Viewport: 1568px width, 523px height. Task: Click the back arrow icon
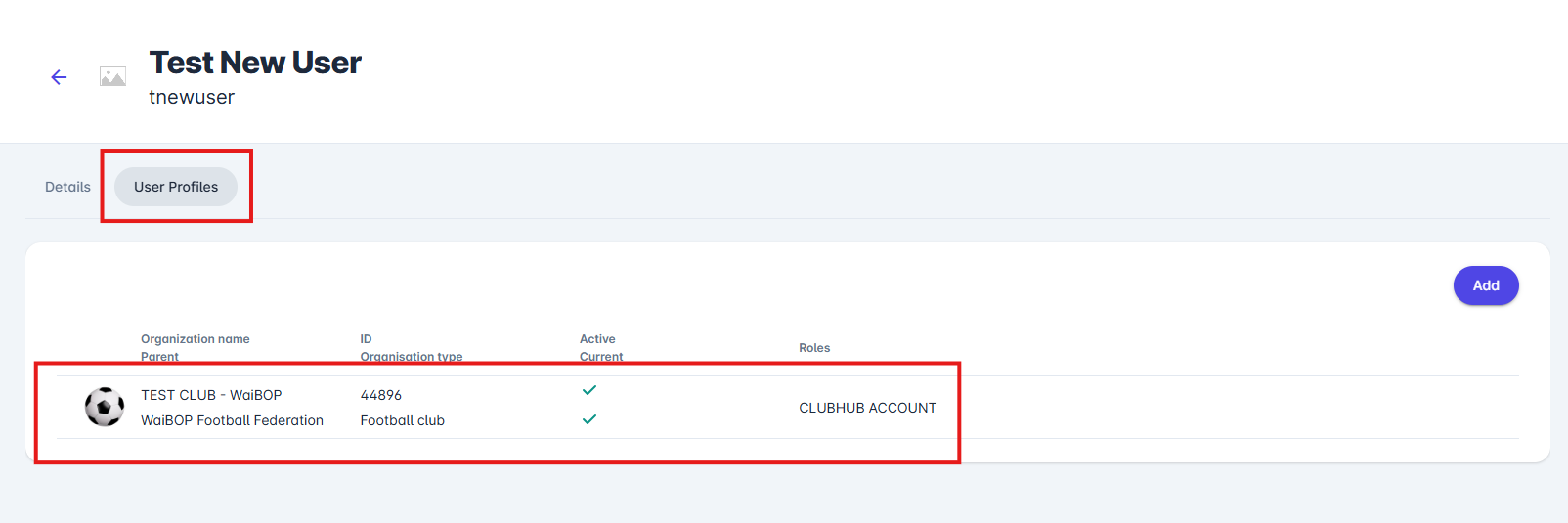pyautogui.click(x=59, y=77)
